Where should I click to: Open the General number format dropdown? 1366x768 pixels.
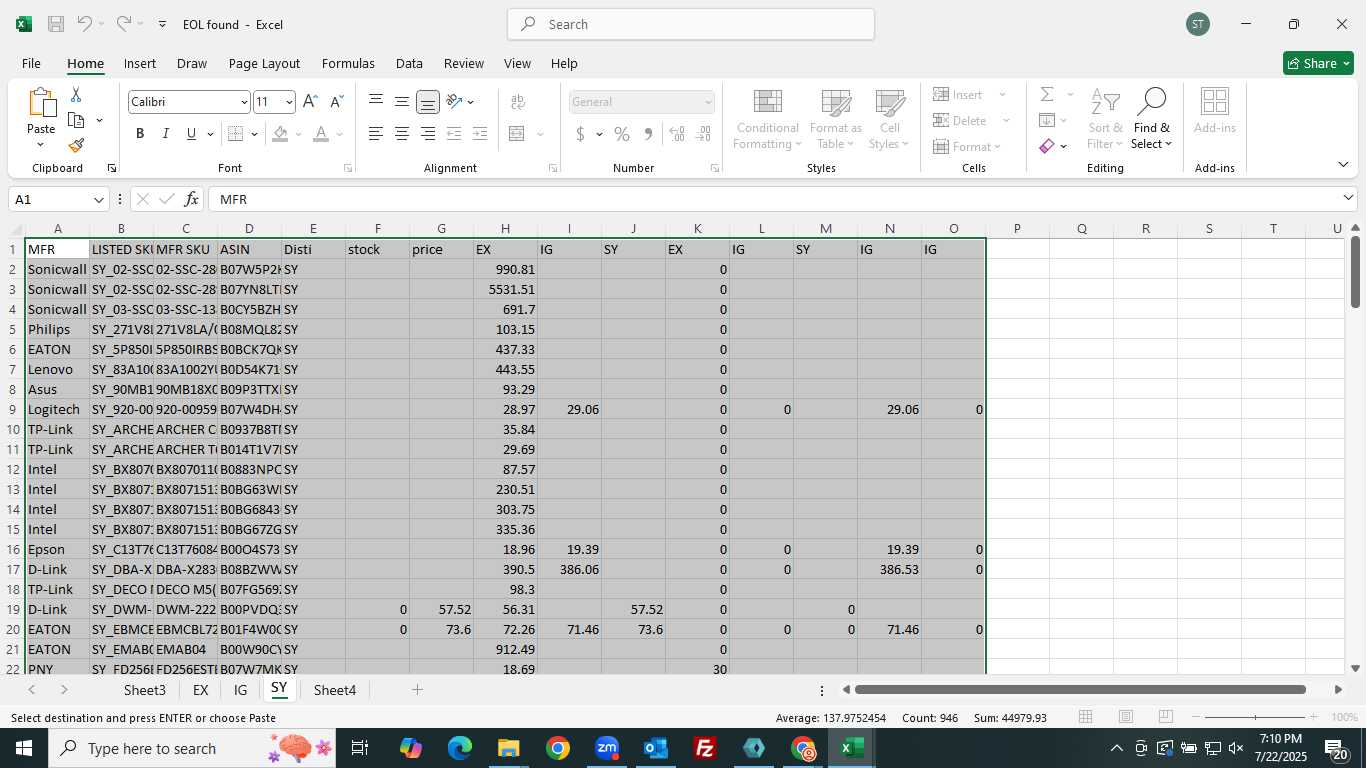(708, 102)
